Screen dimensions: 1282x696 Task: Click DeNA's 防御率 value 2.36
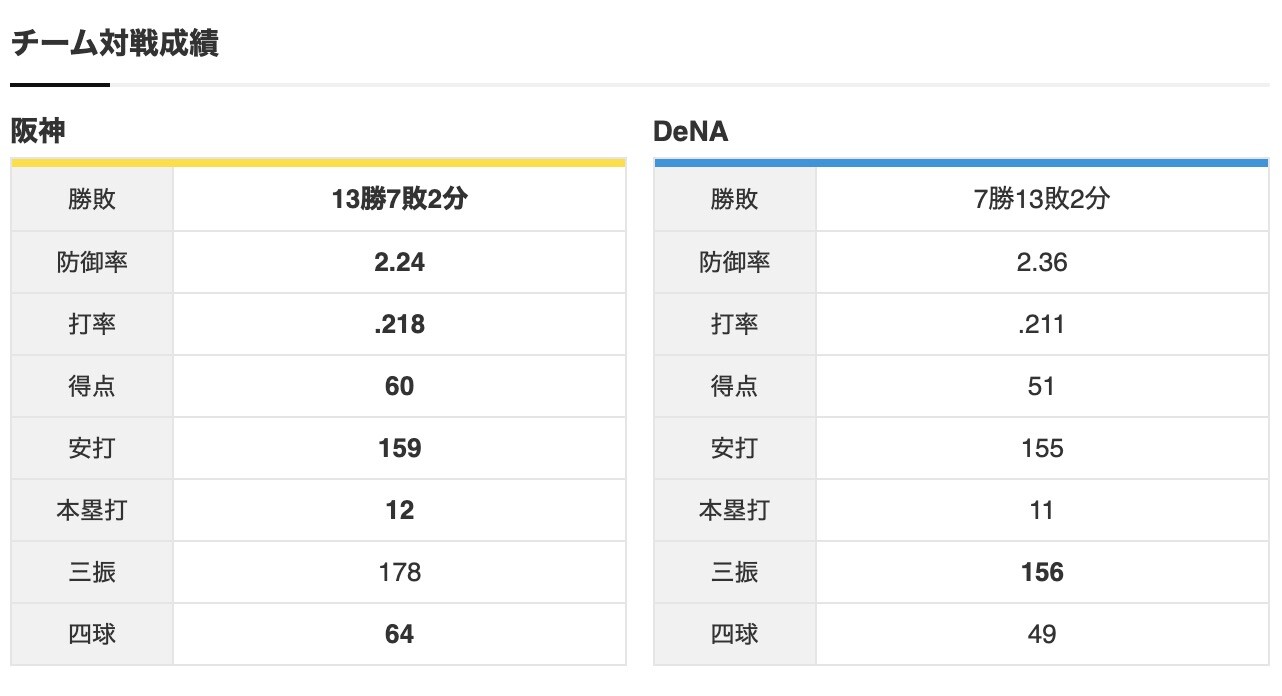tap(1041, 262)
